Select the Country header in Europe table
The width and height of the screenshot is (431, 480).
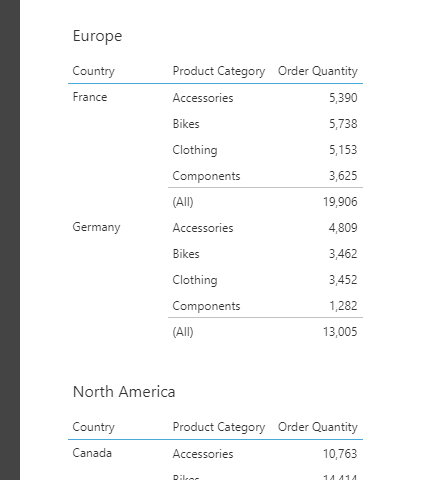94,71
